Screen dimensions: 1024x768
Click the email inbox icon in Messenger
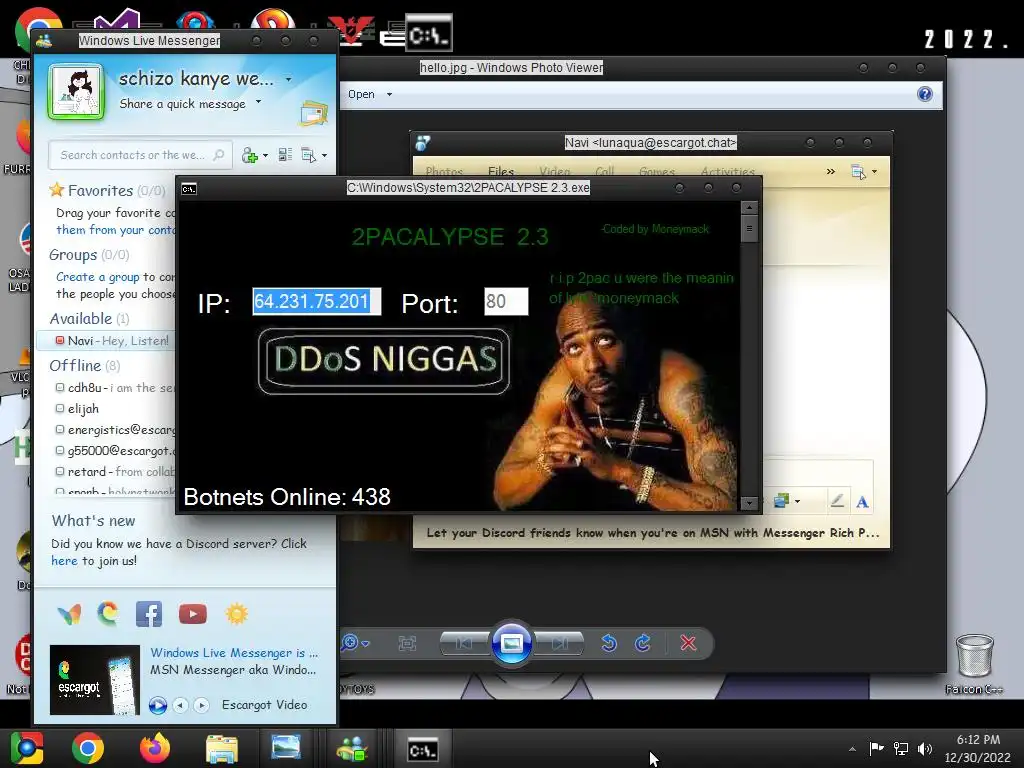[314, 113]
